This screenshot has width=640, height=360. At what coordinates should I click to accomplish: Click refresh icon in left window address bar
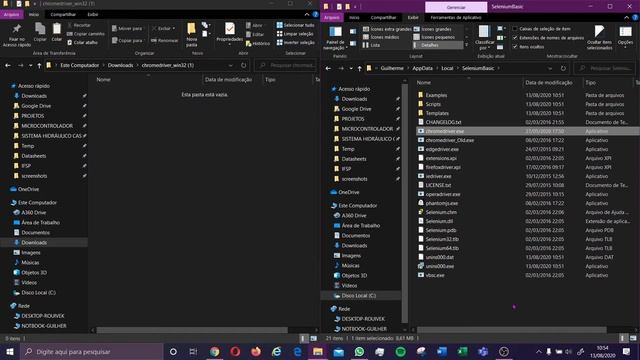[244, 65]
